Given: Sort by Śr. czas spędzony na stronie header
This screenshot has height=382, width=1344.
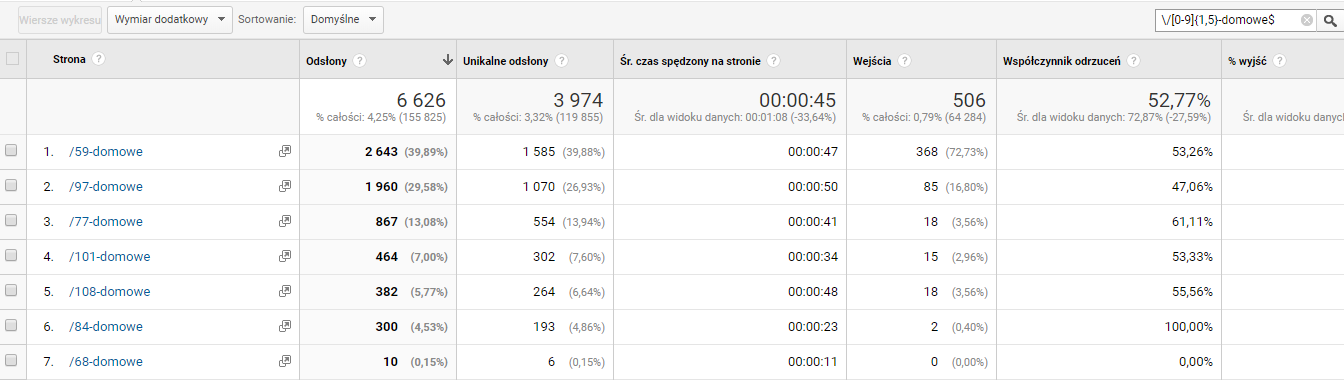Looking at the screenshot, I should [x=690, y=61].
